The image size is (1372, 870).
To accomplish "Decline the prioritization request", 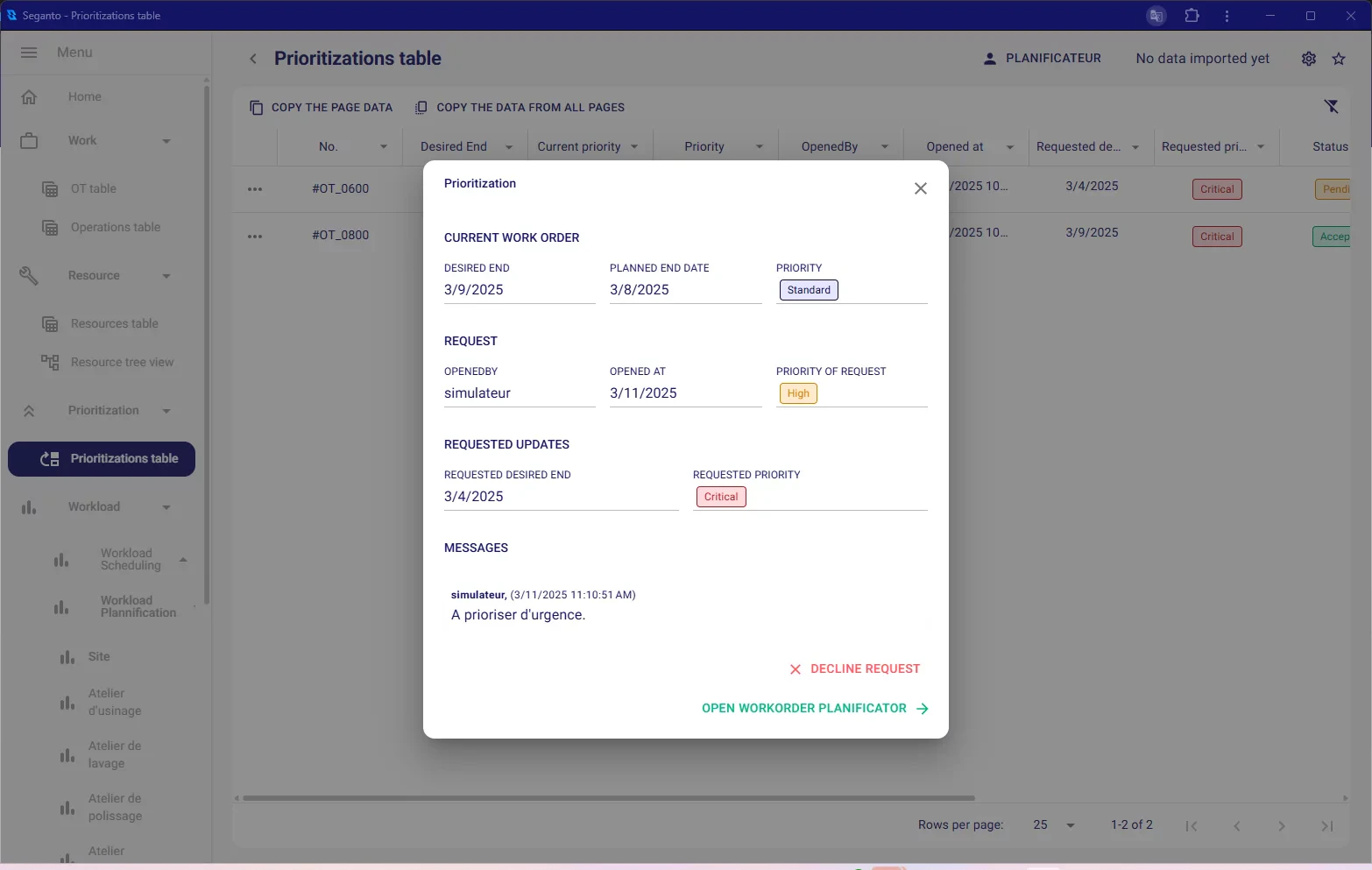I will point(854,668).
